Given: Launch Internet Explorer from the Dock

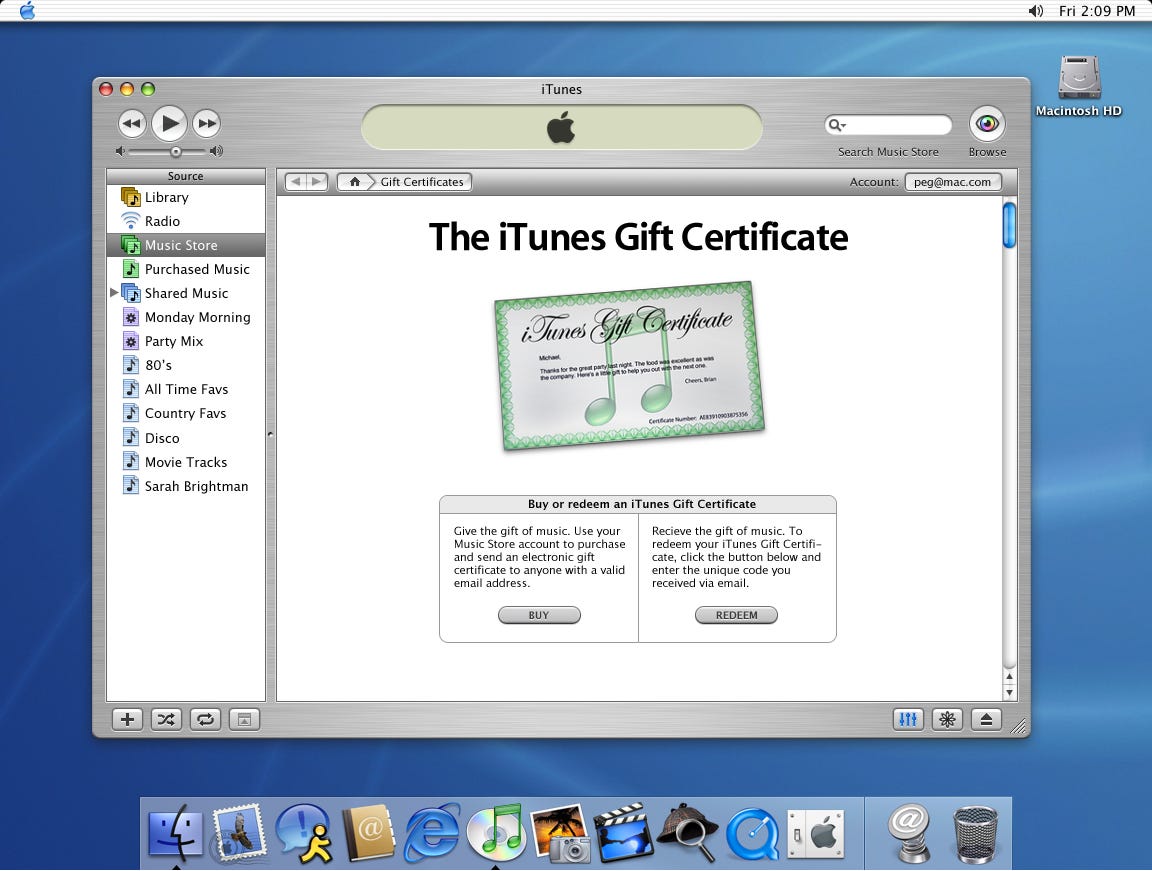Looking at the screenshot, I should pyautogui.click(x=433, y=832).
